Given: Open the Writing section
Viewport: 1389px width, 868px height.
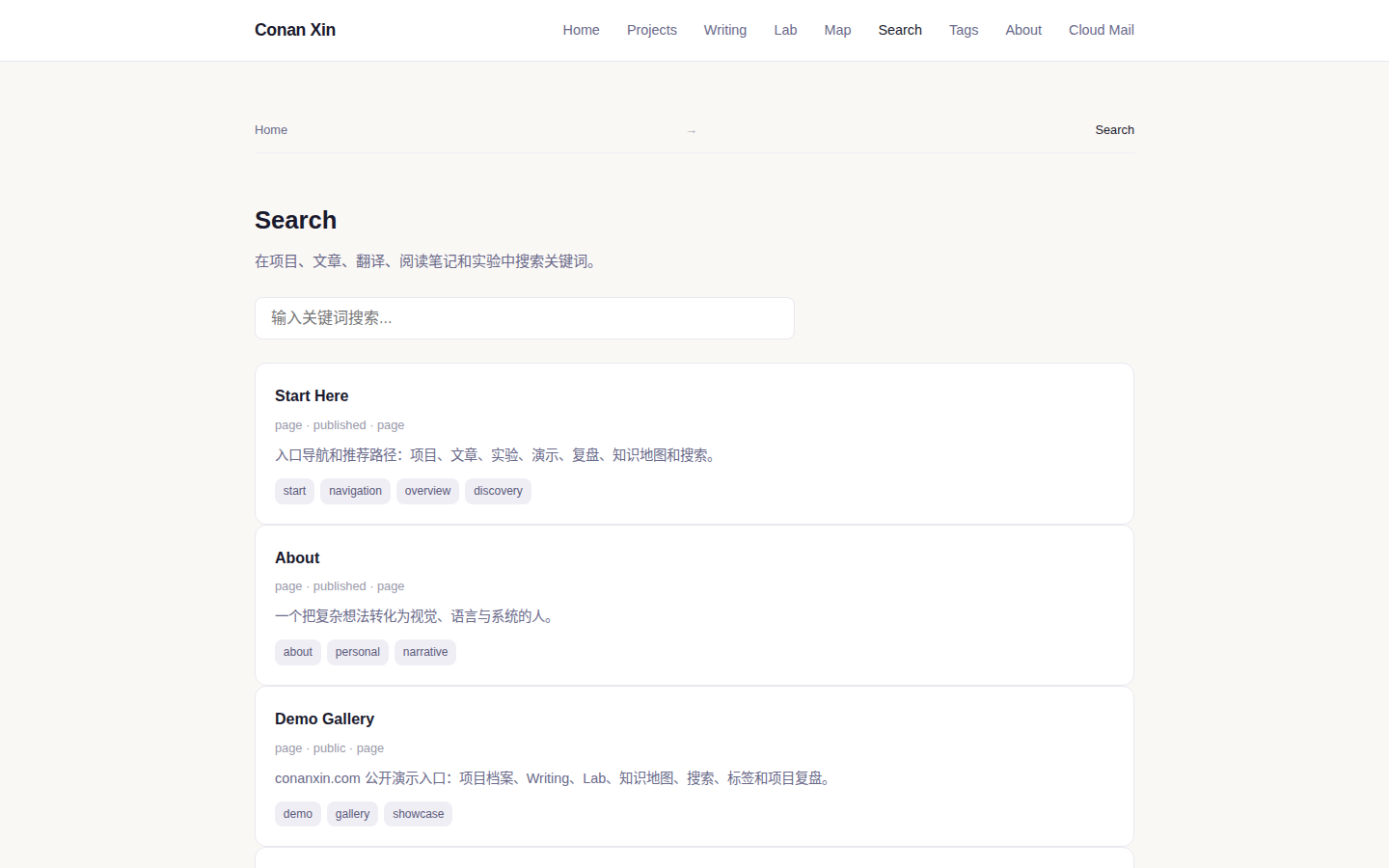Looking at the screenshot, I should click(x=724, y=30).
